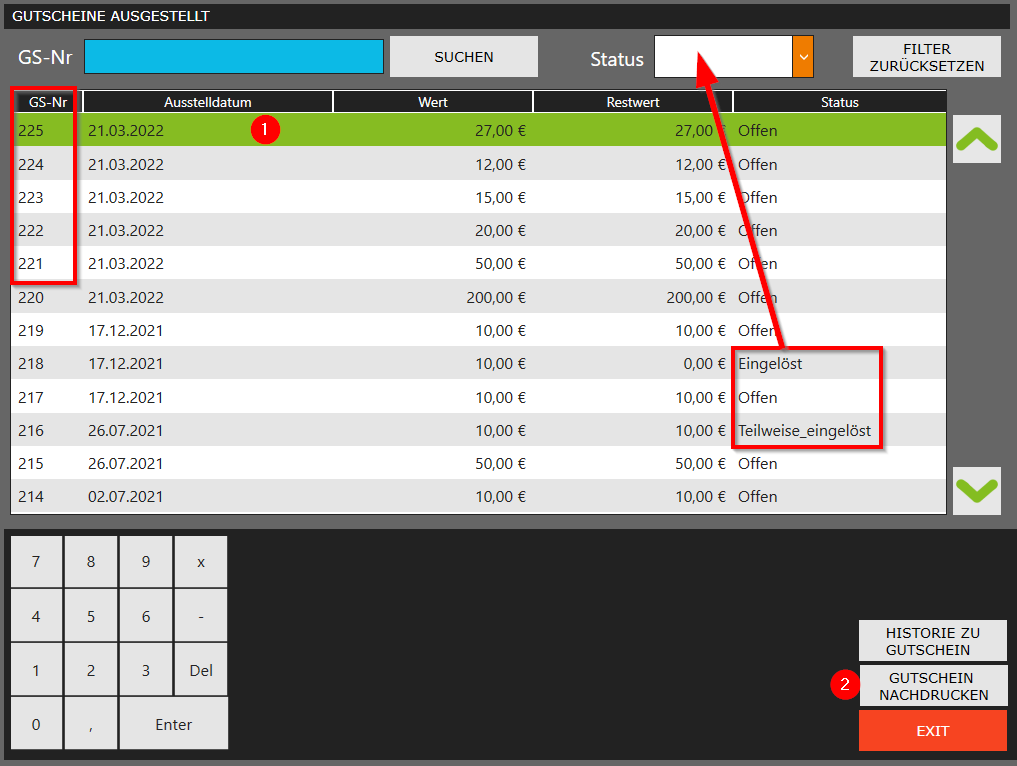The image size is (1017, 766).
Task: Open the Status dropdown arrow
Action: tap(803, 56)
